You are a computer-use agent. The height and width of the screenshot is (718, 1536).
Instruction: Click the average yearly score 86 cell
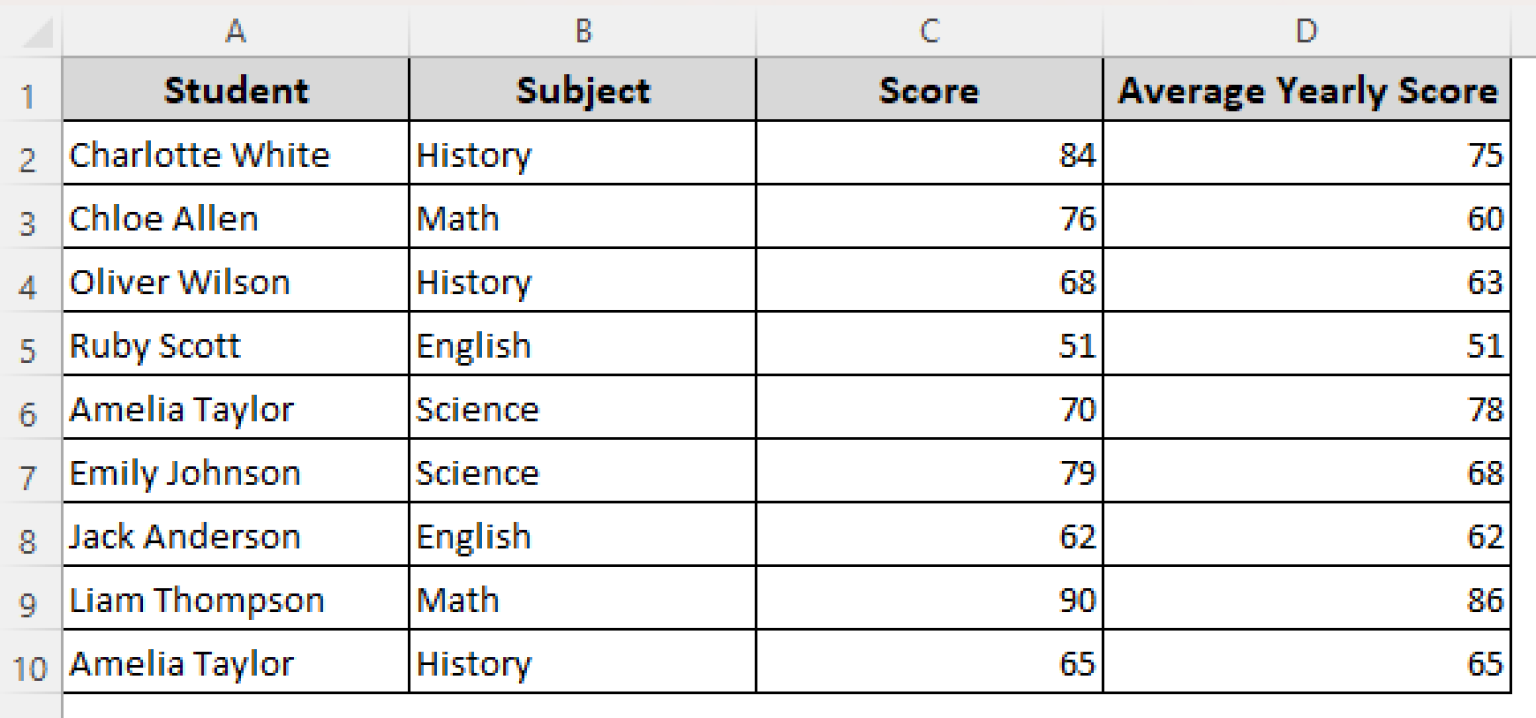(1307, 600)
